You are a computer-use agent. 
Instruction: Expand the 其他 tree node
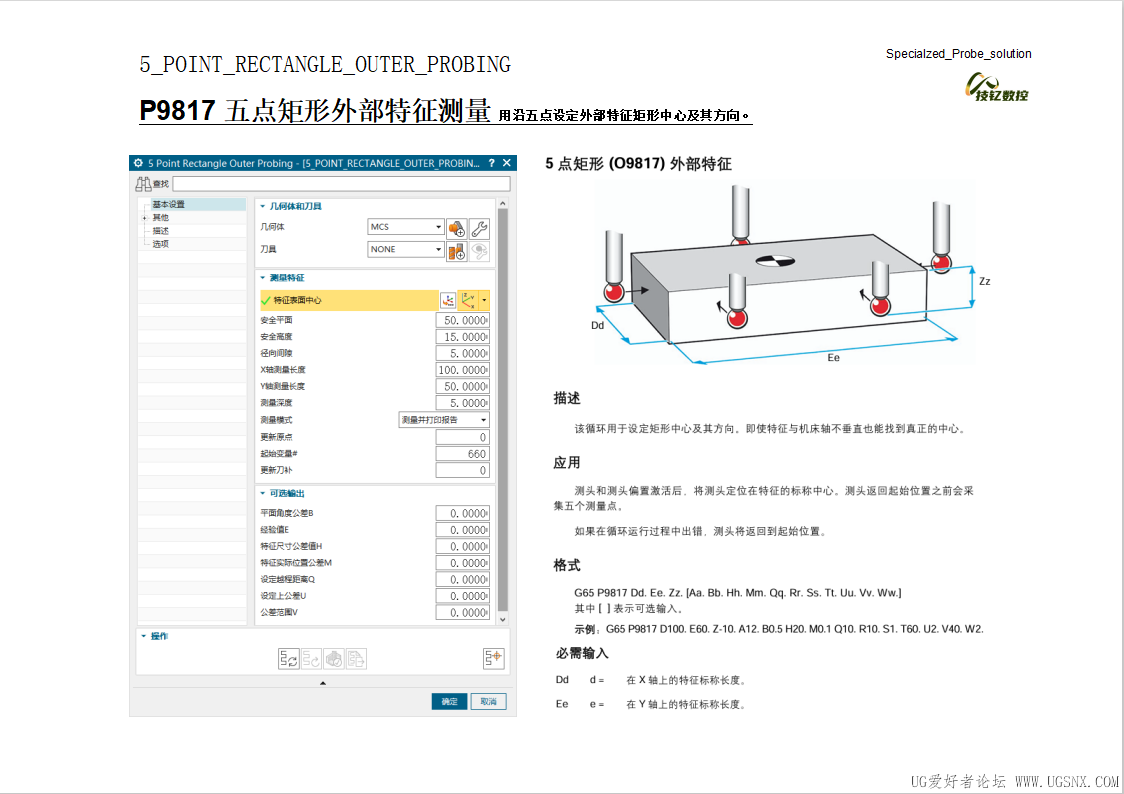(145, 218)
